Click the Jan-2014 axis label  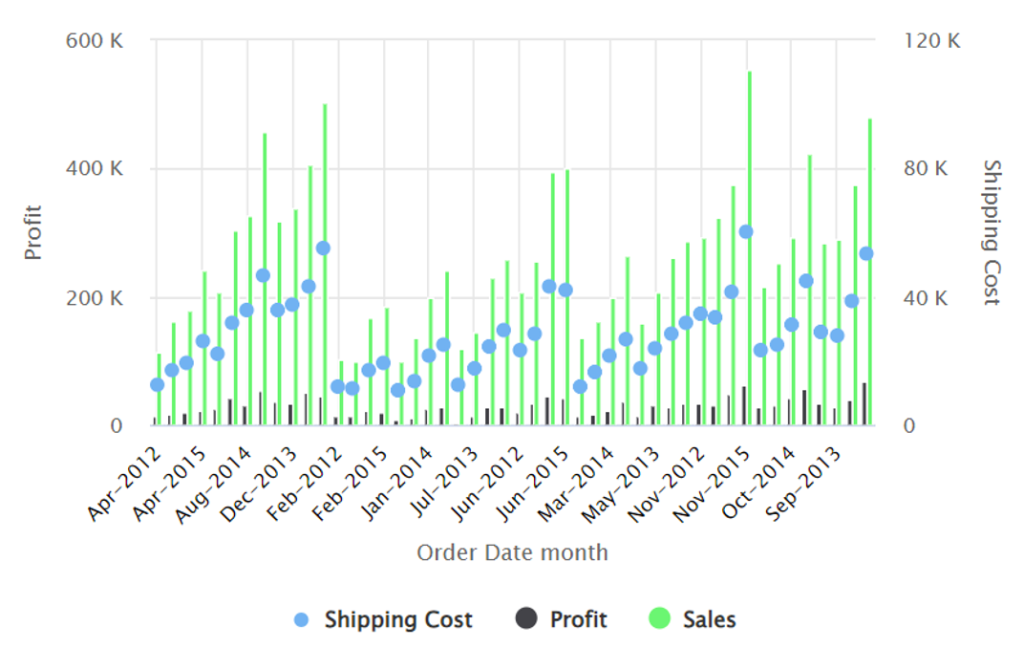click(x=396, y=484)
